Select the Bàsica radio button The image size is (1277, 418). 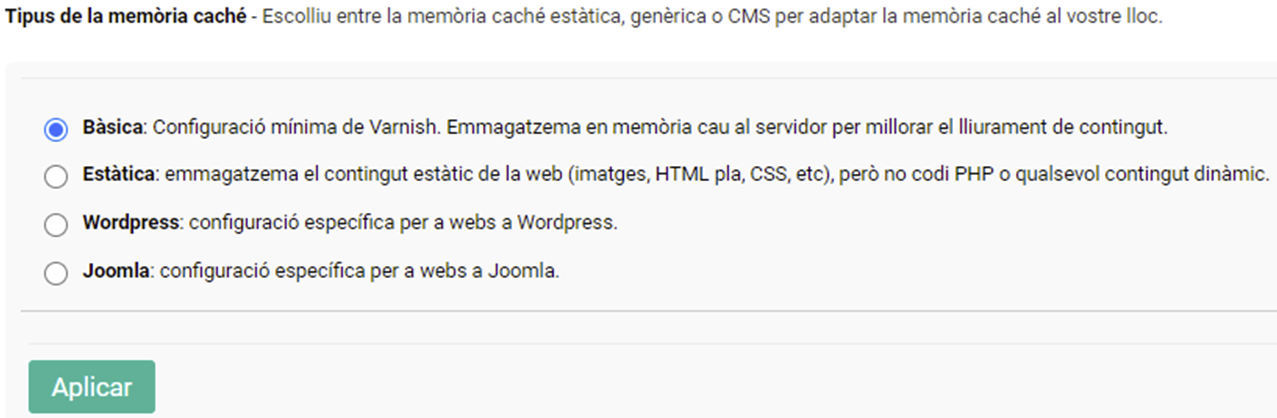coord(56,129)
